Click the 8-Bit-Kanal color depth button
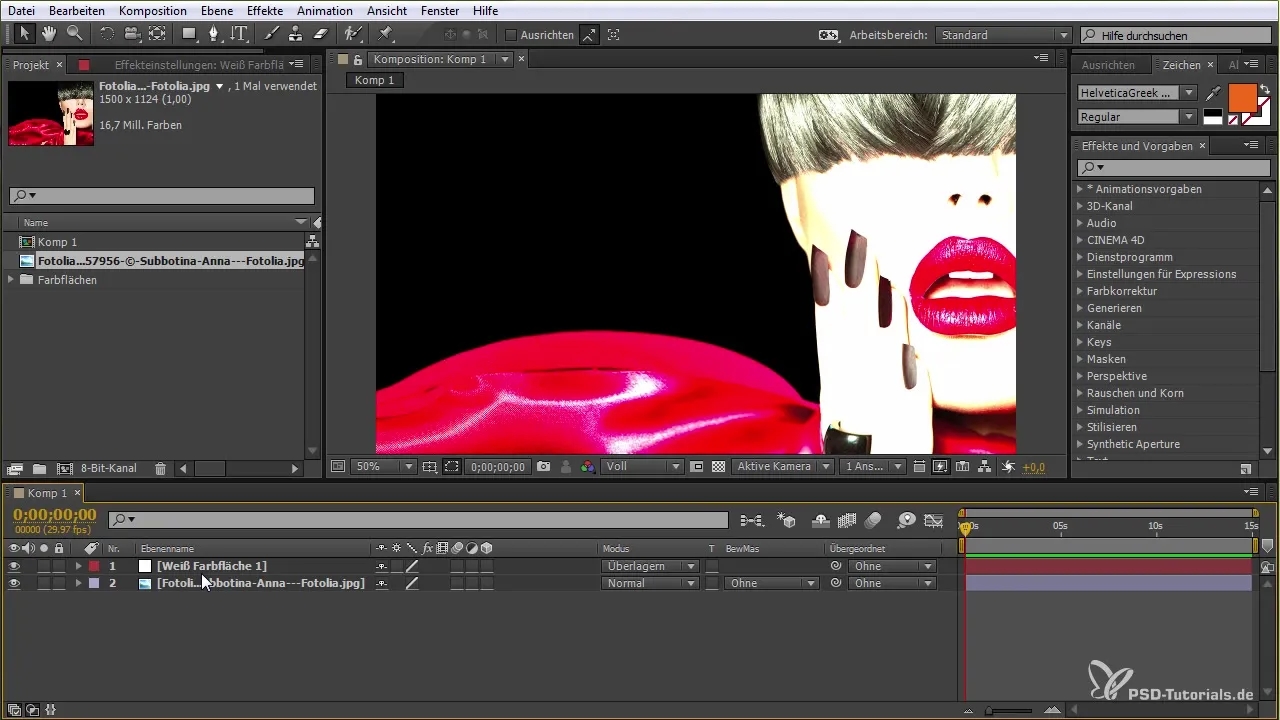This screenshot has width=1280, height=720. [109, 468]
